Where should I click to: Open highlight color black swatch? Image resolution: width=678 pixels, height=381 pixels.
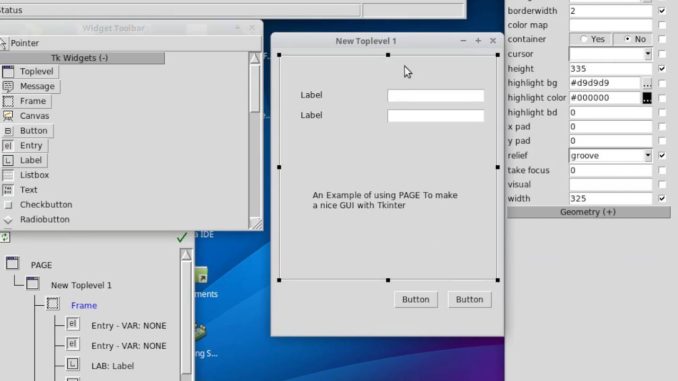coord(647,98)
